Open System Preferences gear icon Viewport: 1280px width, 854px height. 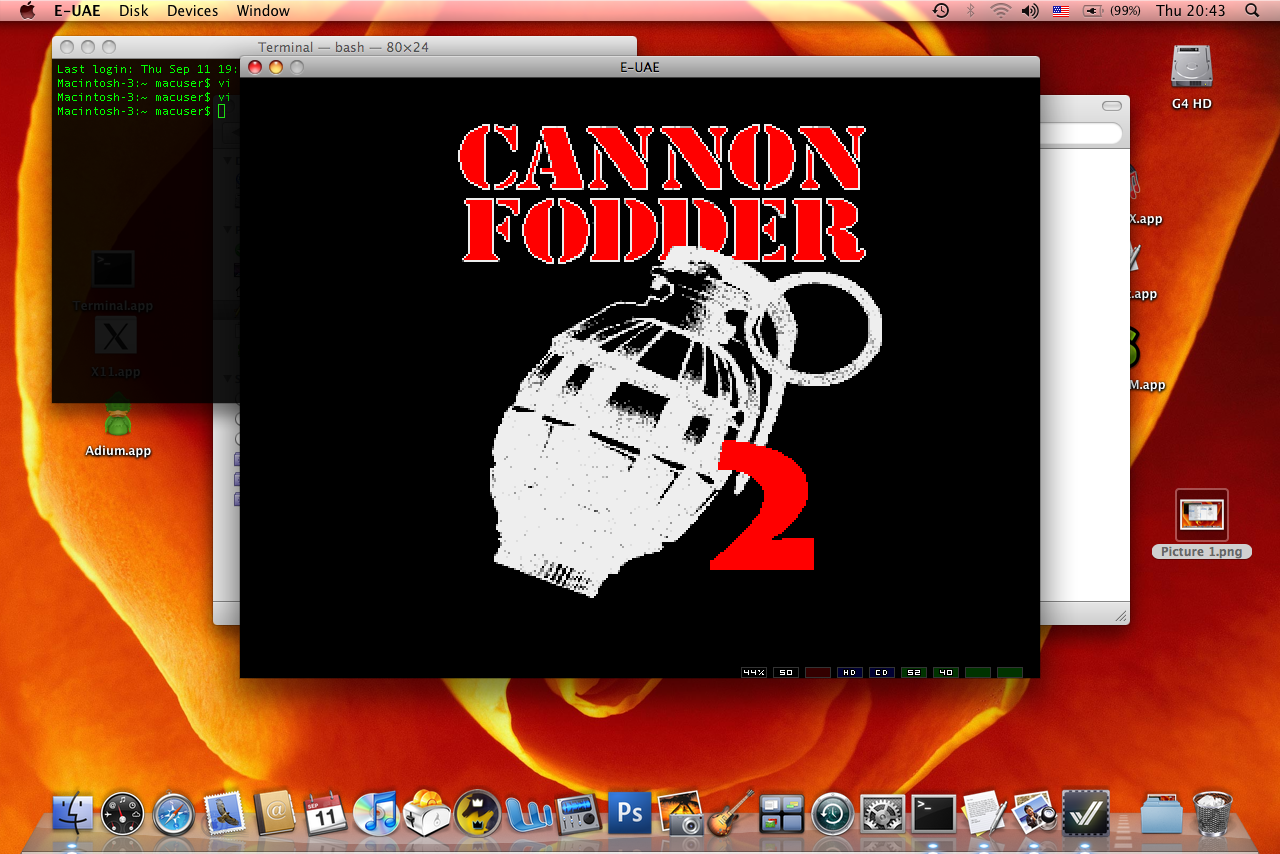point(883,814)
